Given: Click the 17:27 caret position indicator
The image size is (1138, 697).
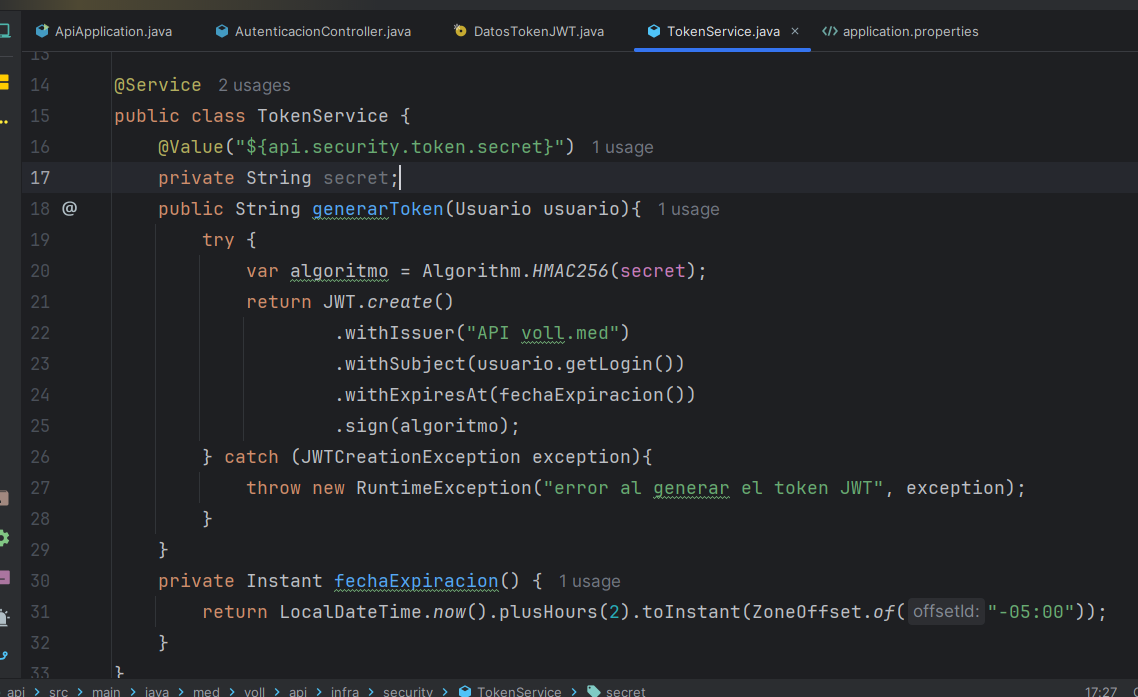Looking at the screenshot, I should point(1100,691).
